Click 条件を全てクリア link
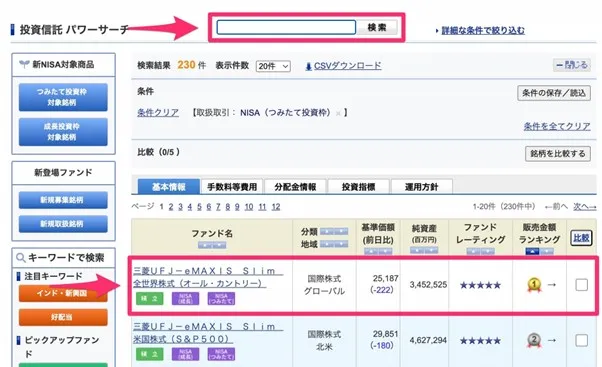Screen dimensions: 602x367 557,126
